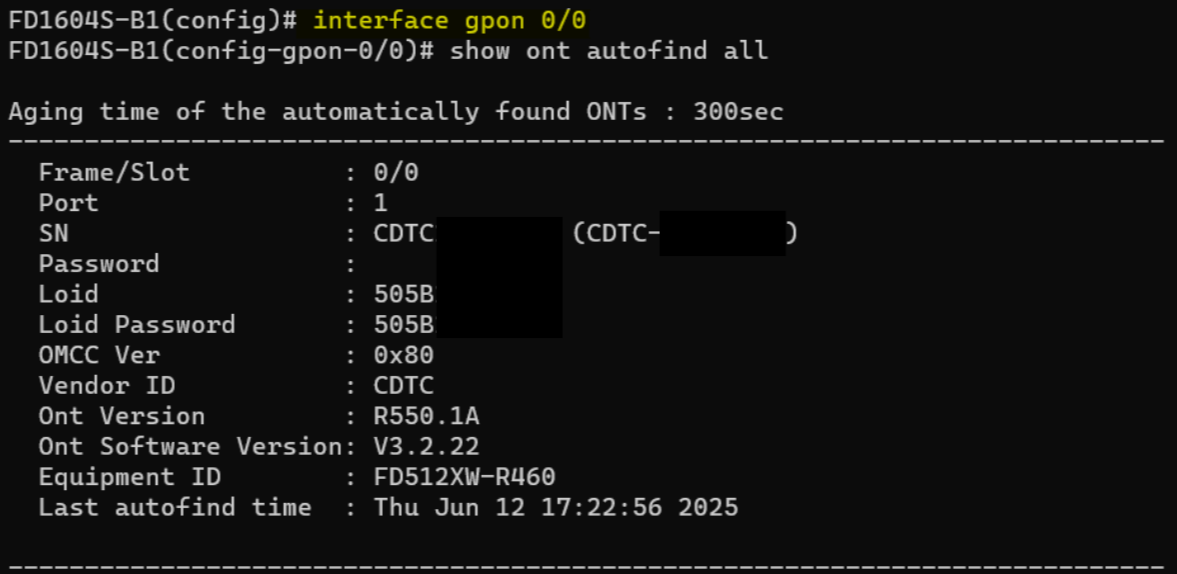Viewport: 1177px width, 574px height.
Task: Click the empty Password field label
Action: pyautogui.click(x=99, y=264)
